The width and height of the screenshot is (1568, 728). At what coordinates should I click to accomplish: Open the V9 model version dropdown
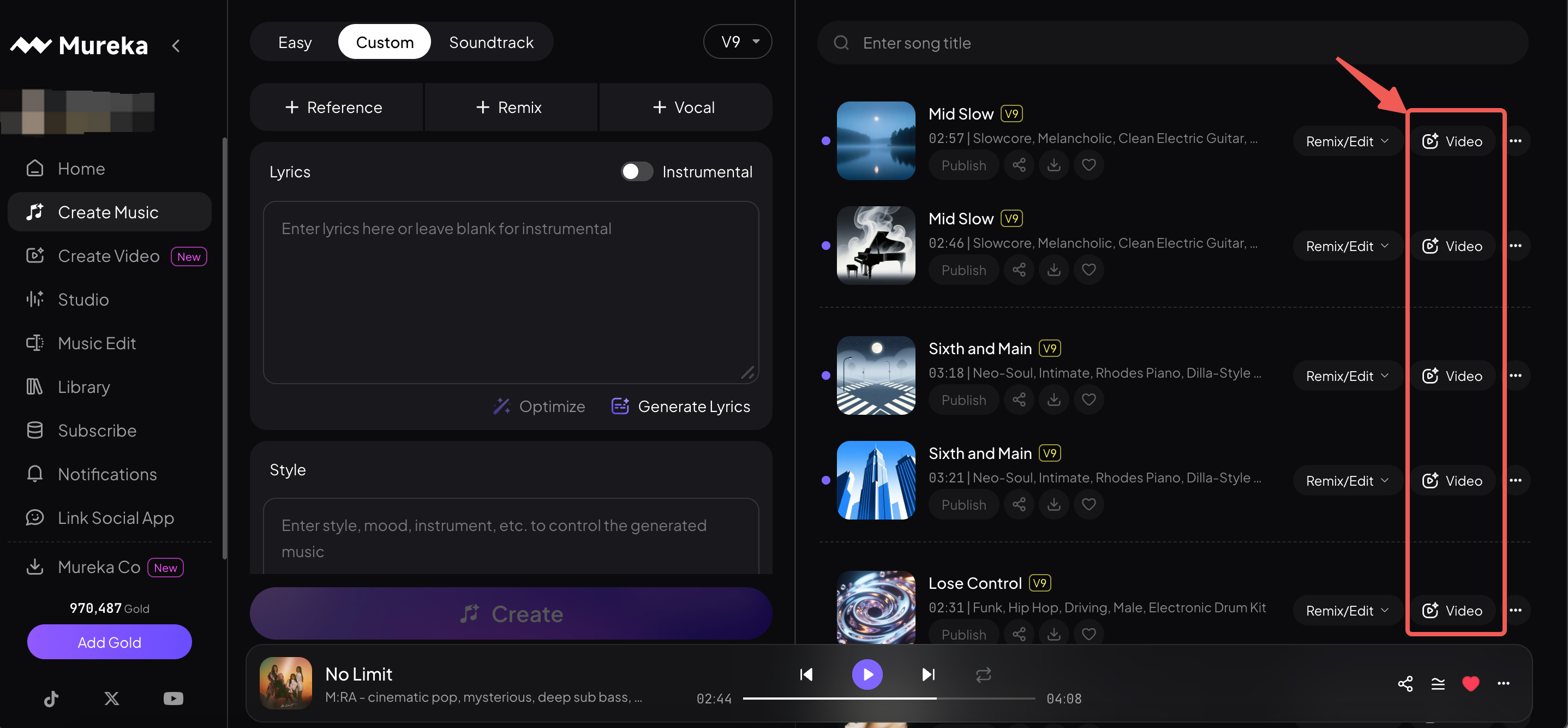coord(737,41)
